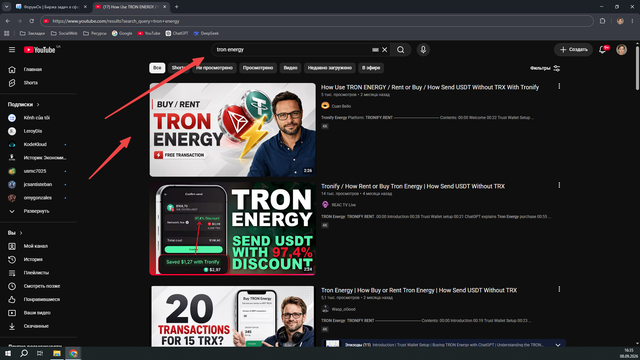Open the omygonzales subscription channel

pyautogui.click(x=39, y=198)
